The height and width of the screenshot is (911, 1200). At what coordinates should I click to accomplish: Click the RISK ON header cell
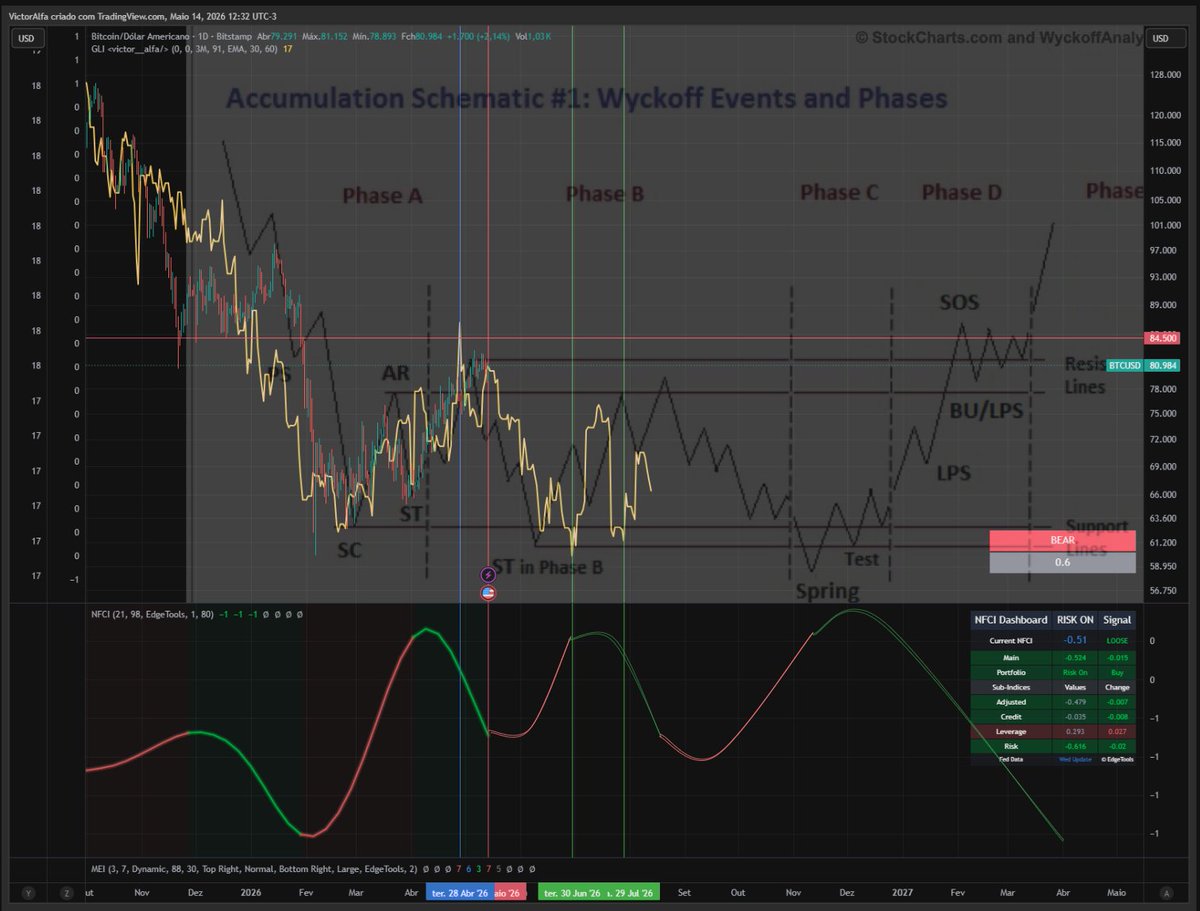coord(1075,620)
